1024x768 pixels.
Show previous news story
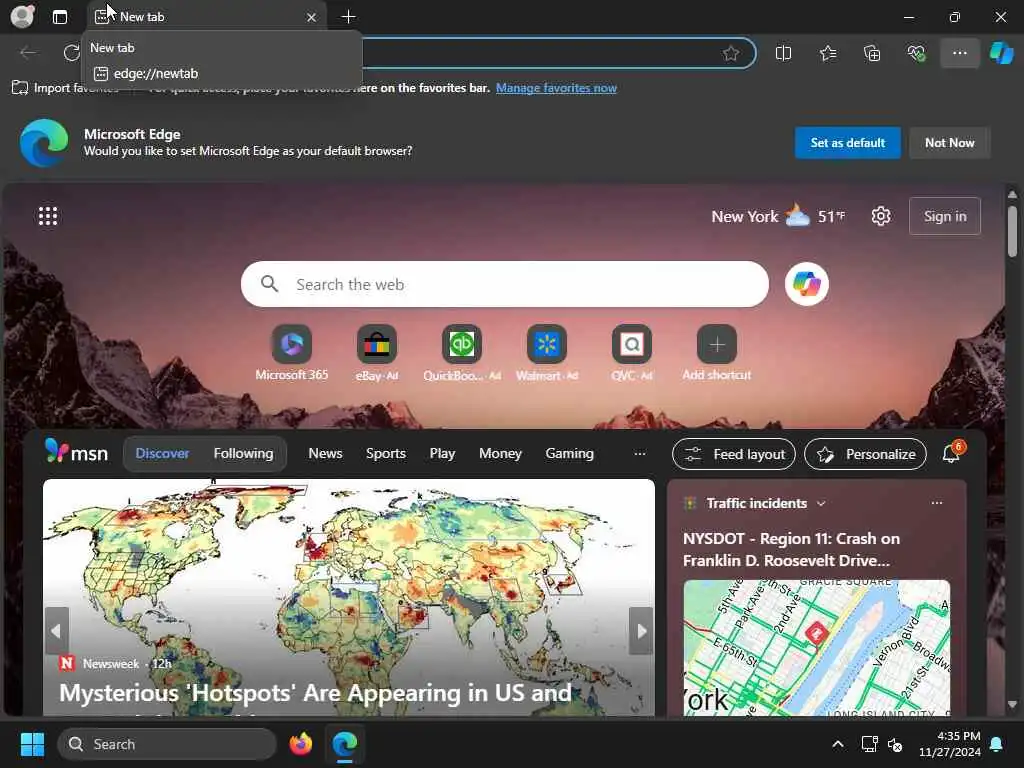click(x=56, y=630)
